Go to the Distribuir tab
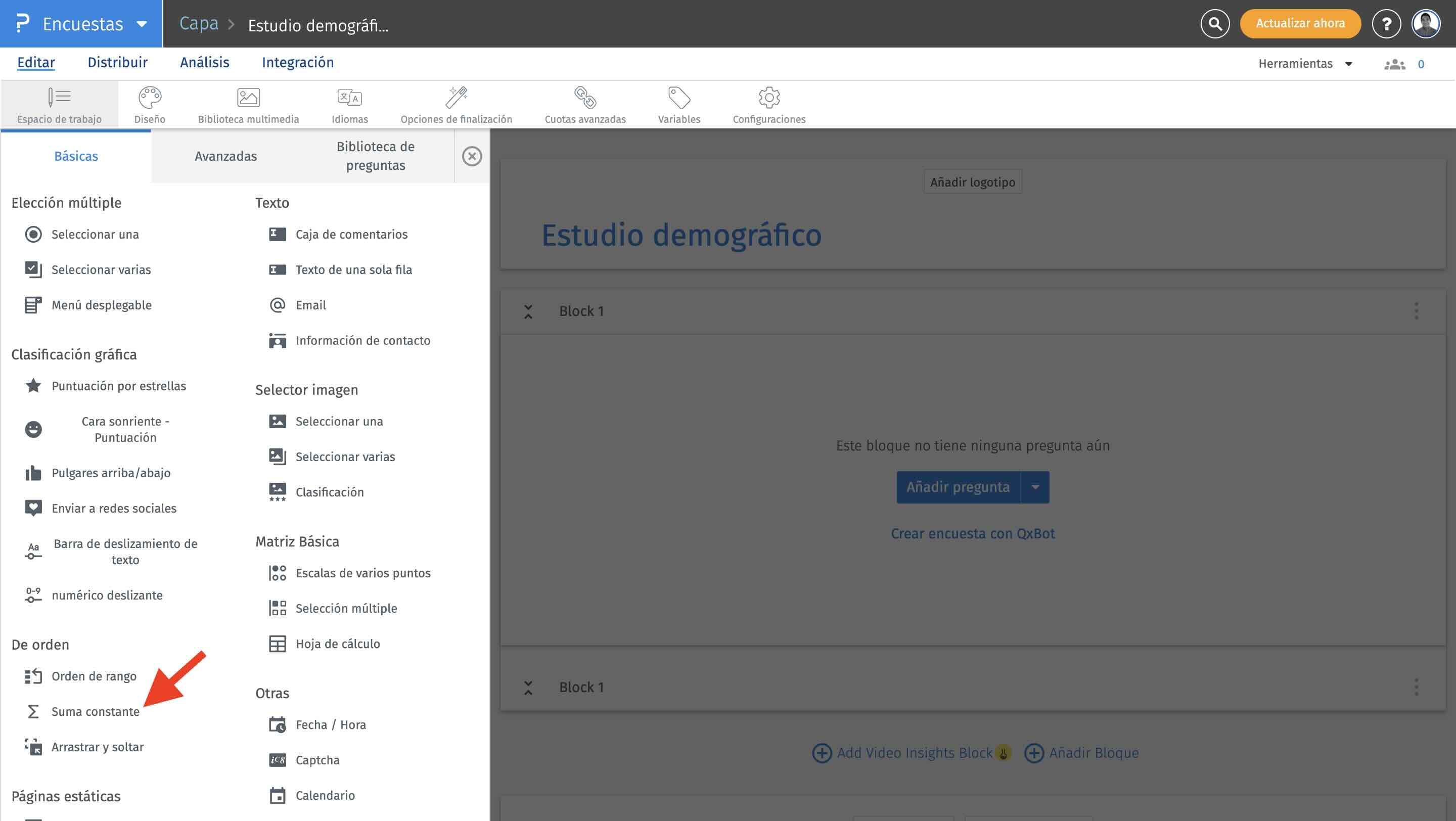Screen dimensions: 1456x821 117,62
